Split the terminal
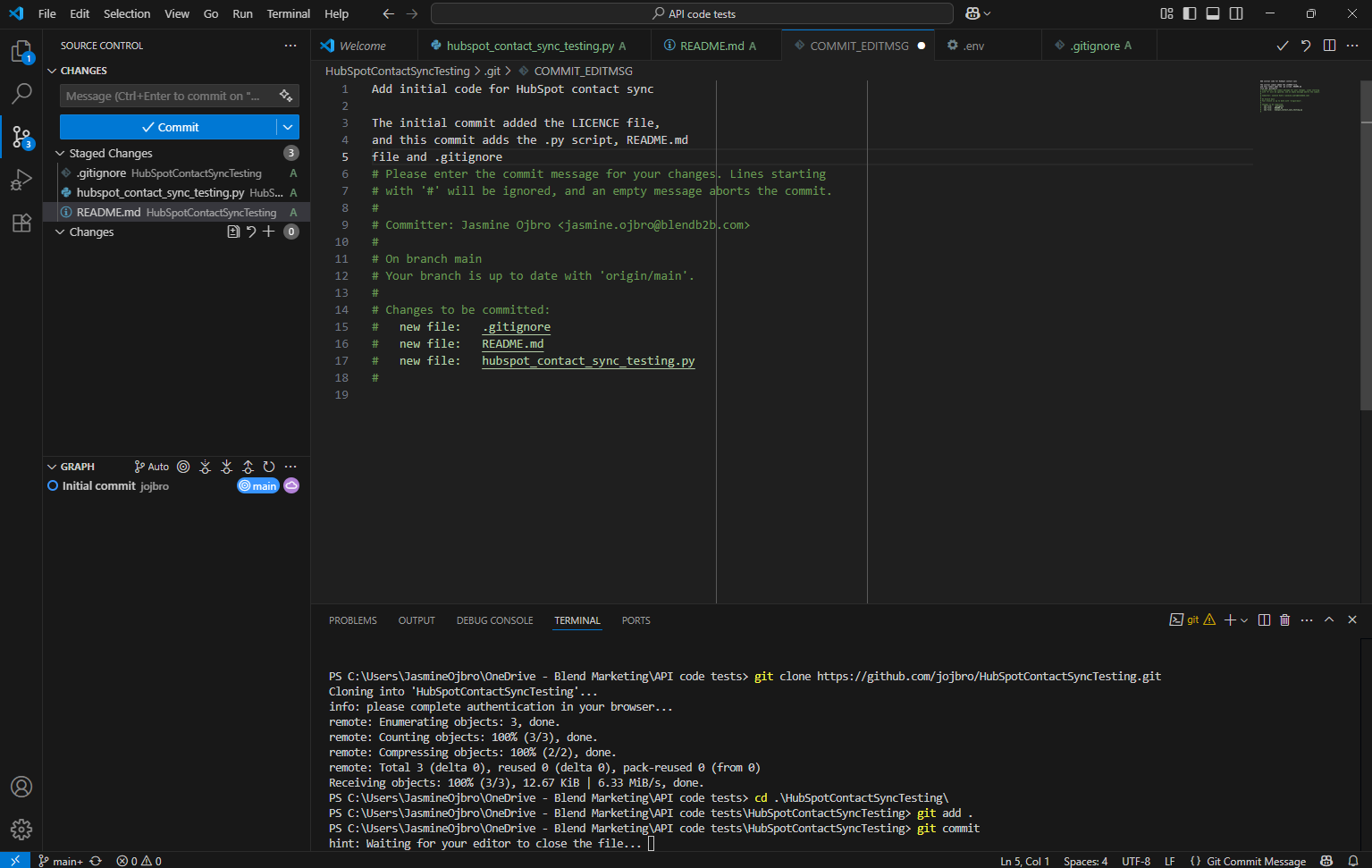The width and height of the screenshot is (1372, 868). 1264,619
